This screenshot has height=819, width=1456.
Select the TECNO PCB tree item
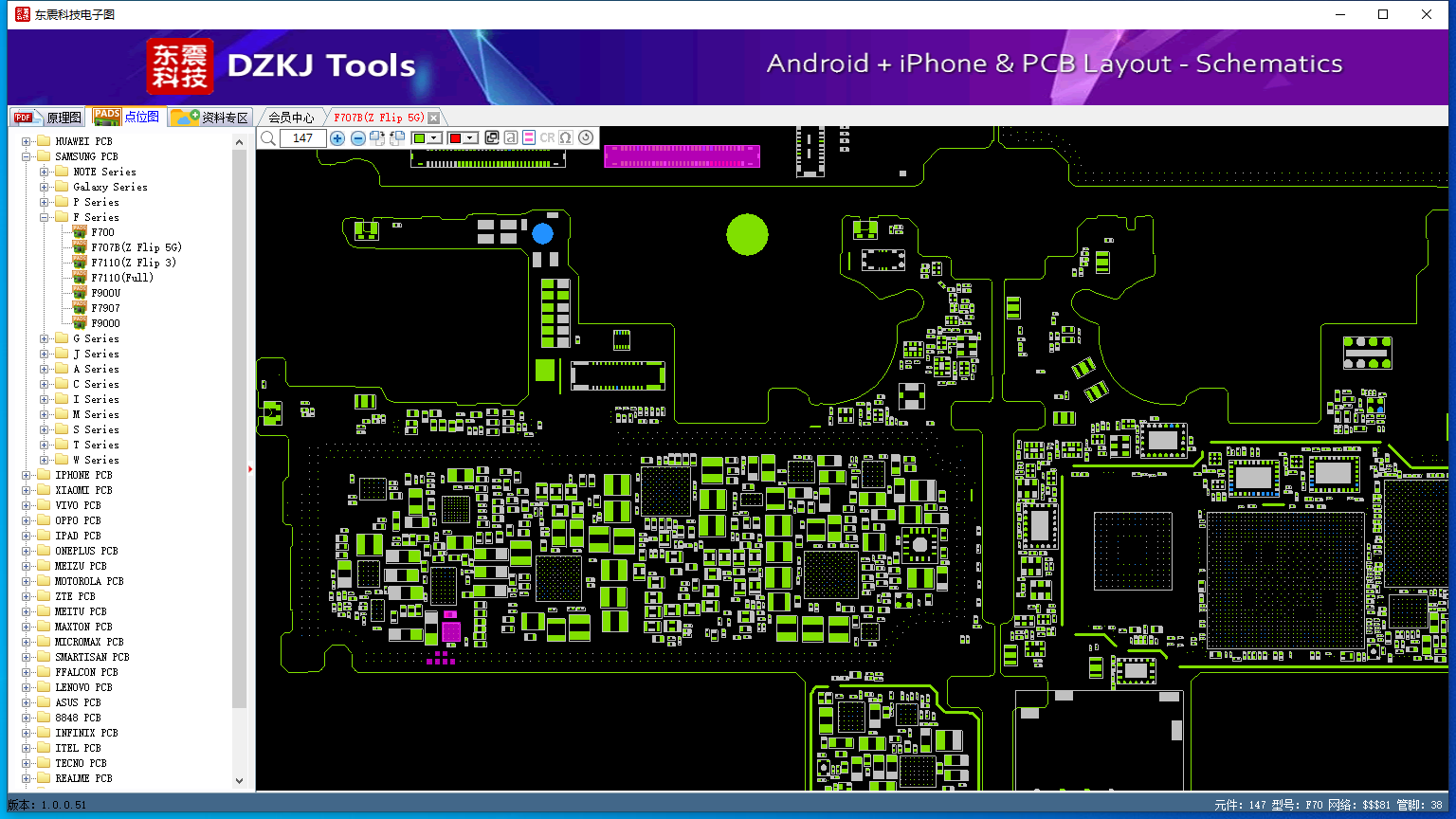pos(81,764)
